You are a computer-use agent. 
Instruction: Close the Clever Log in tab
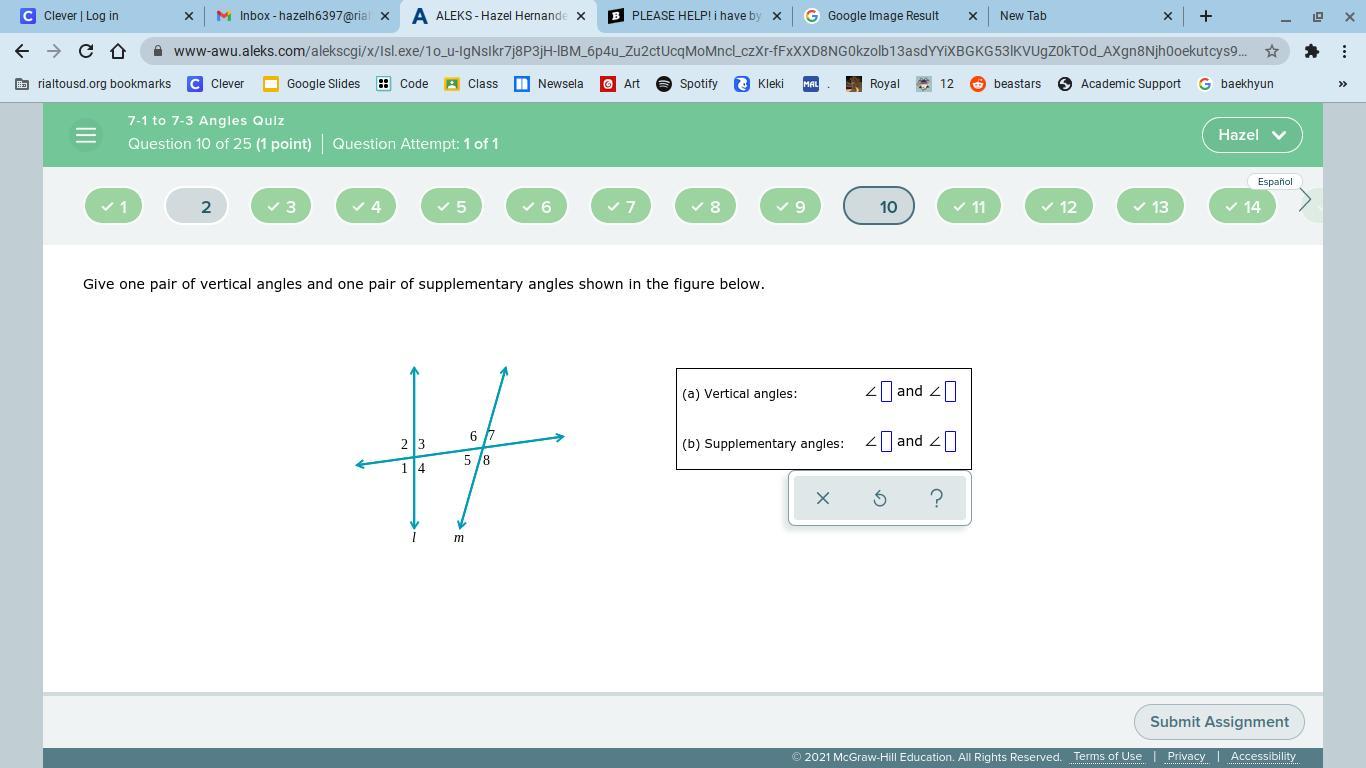click(189, 16)
